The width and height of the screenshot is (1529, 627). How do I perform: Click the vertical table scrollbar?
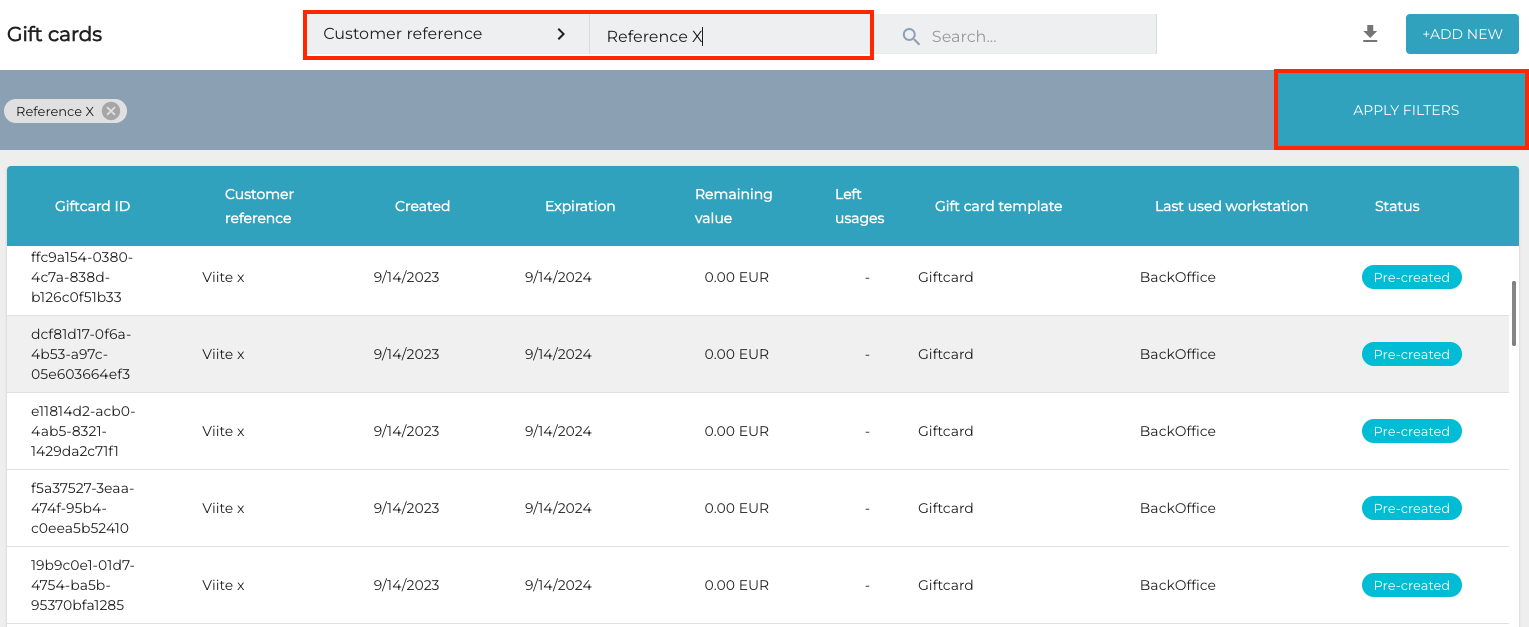pos(1514,314)
